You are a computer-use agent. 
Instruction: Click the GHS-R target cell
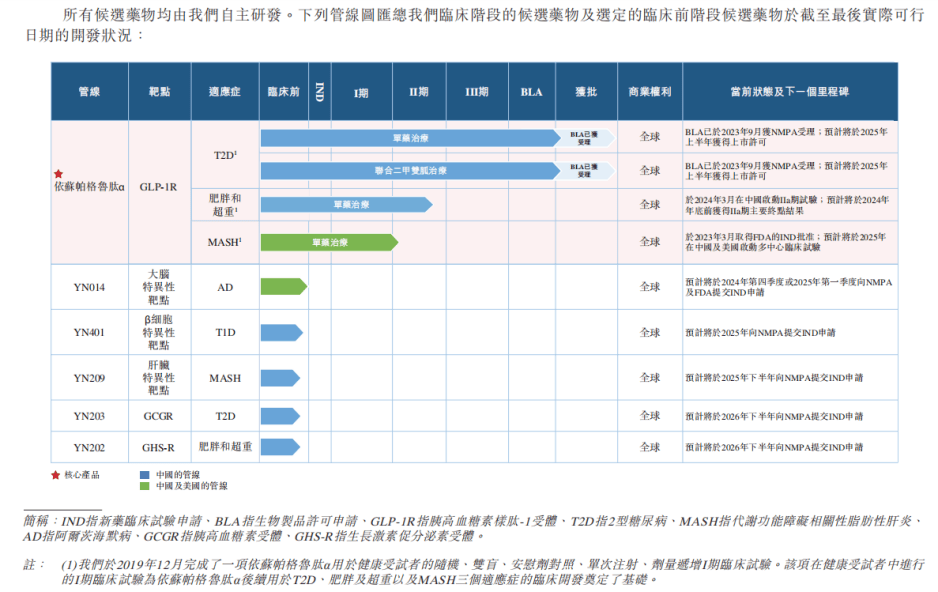[159, 447]
